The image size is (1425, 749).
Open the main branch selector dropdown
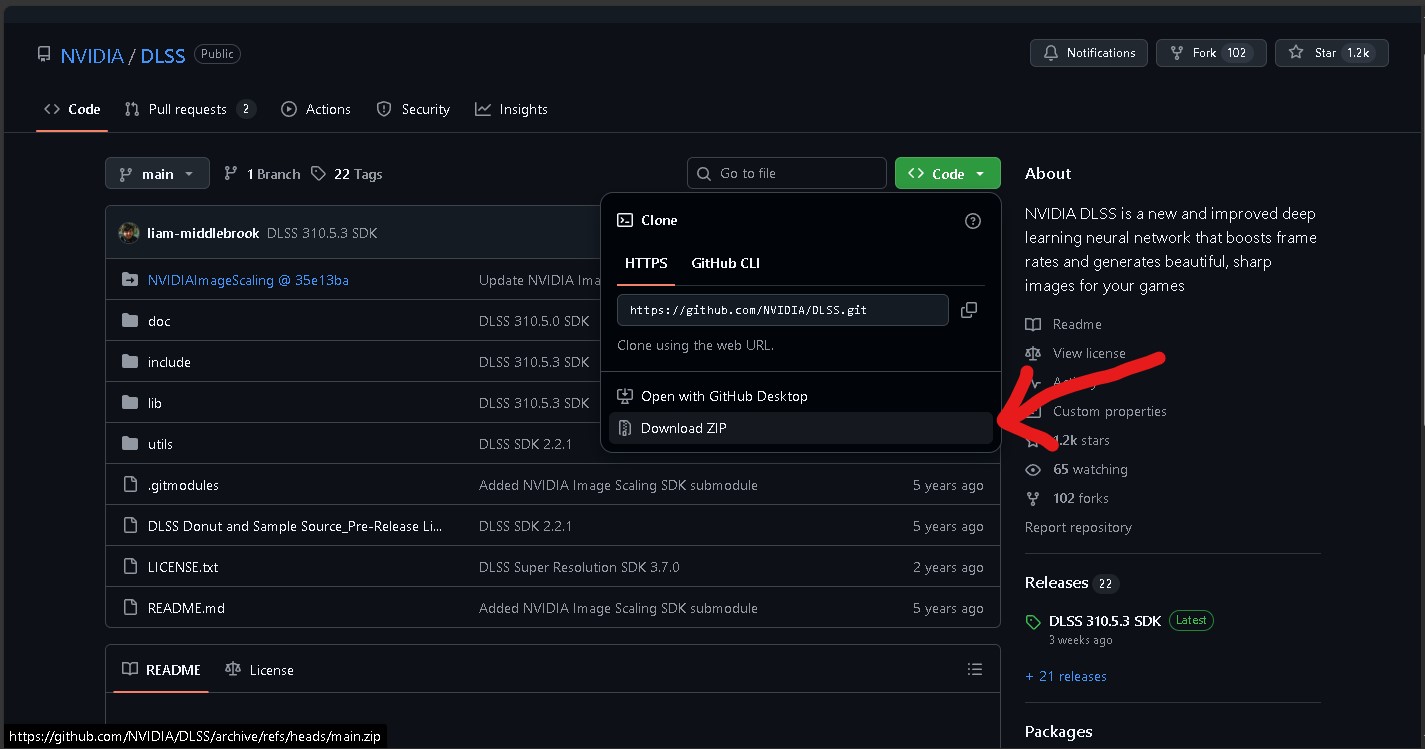(156, 172)
